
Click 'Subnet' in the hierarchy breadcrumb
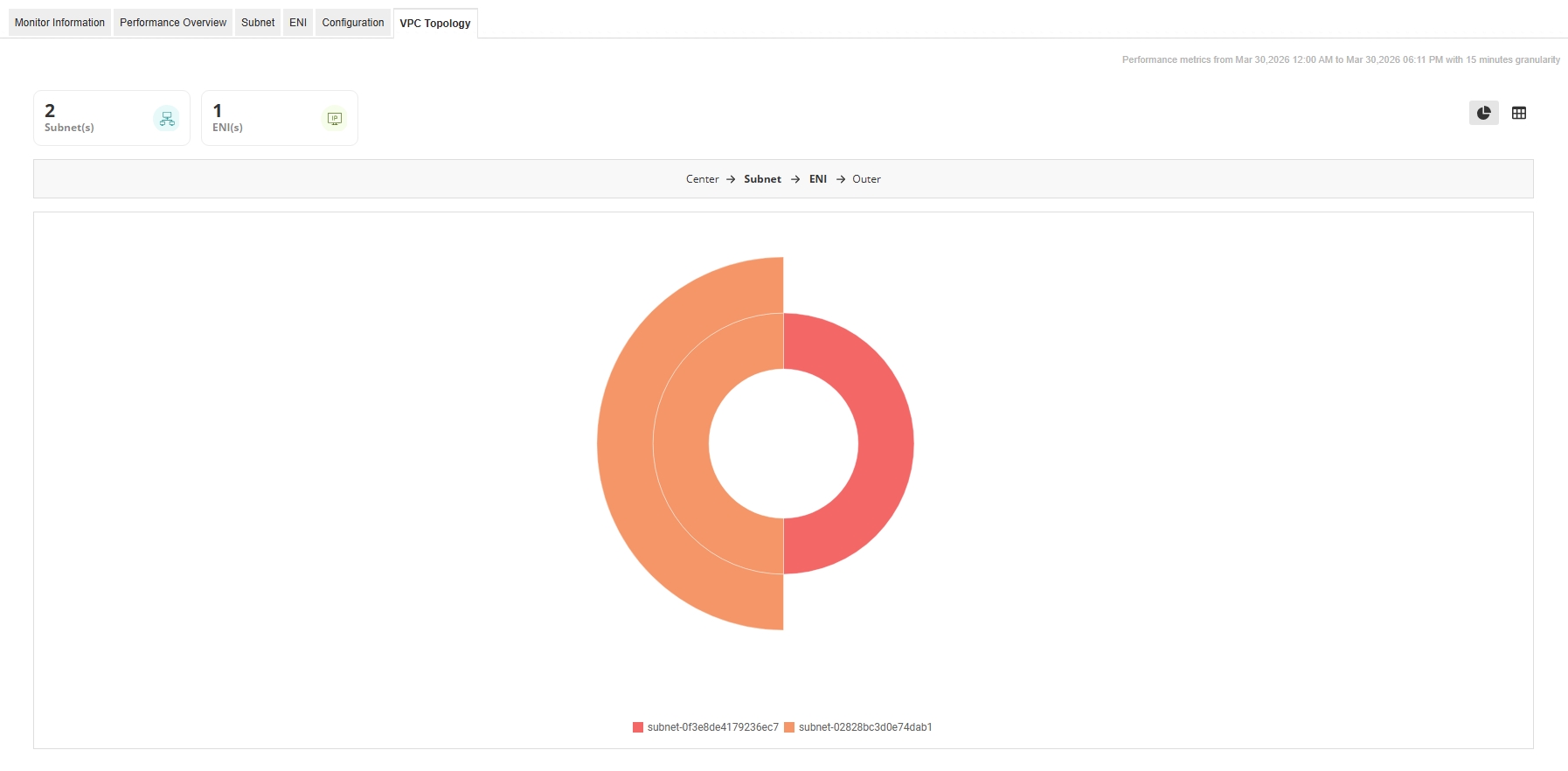[763, 179]
